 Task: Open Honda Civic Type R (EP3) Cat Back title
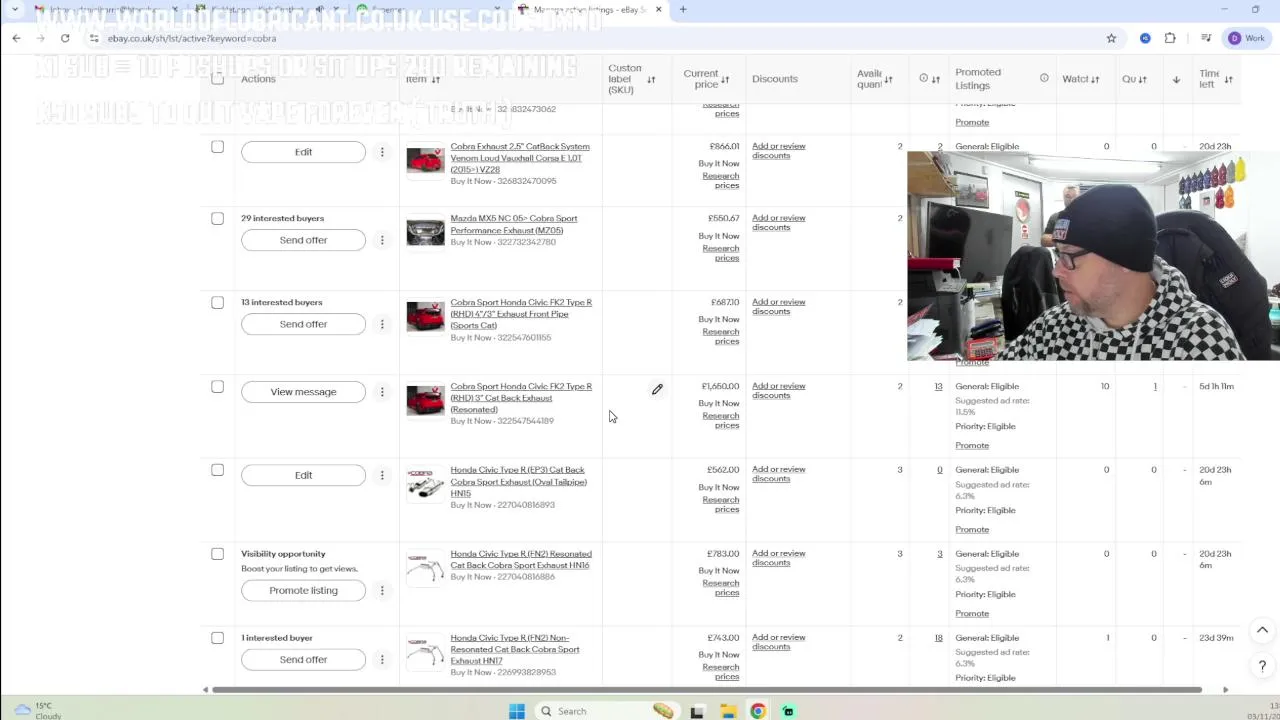[518, 481]
